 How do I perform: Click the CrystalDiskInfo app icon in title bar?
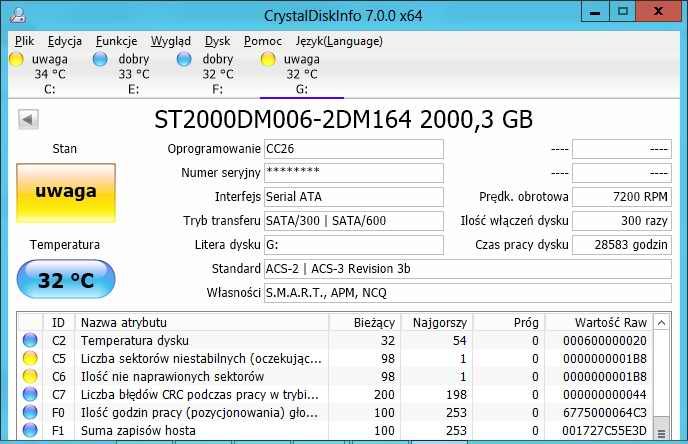coord(18,14)
